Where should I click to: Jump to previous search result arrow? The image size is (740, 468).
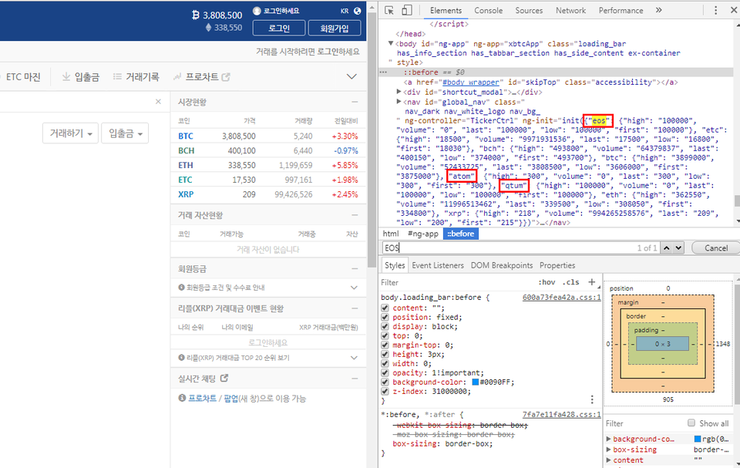666,248
